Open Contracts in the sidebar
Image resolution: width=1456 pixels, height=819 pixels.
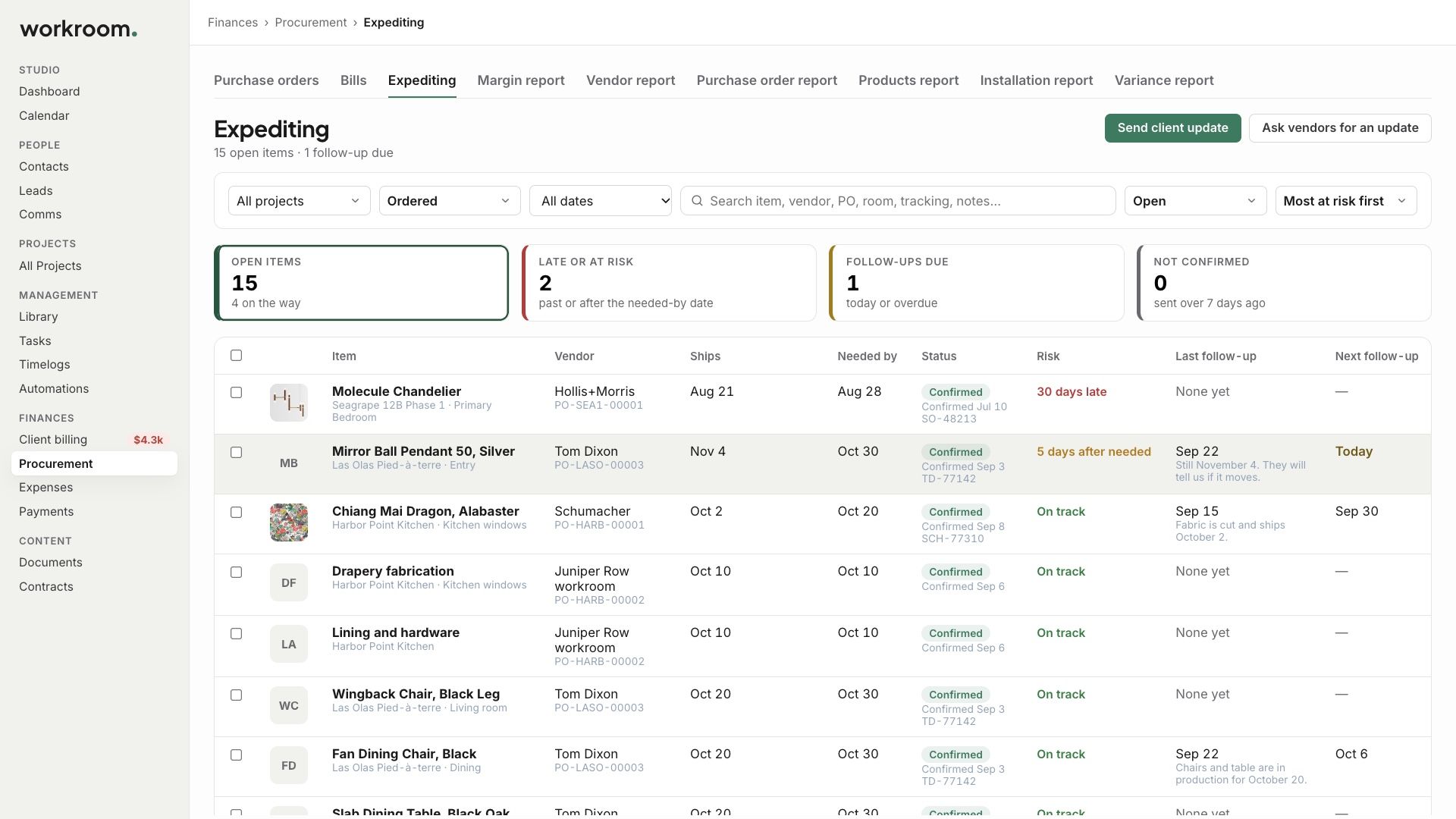(x=46, y=587)
